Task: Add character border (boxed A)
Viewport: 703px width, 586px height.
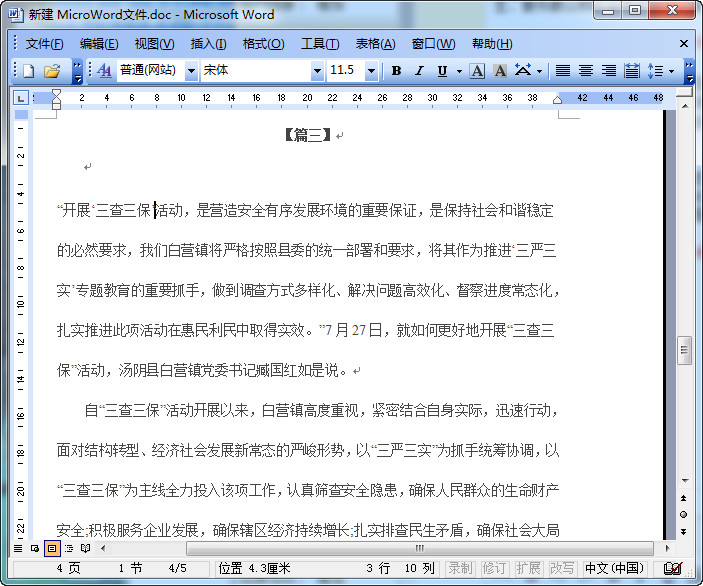Action: coord(477,71)
